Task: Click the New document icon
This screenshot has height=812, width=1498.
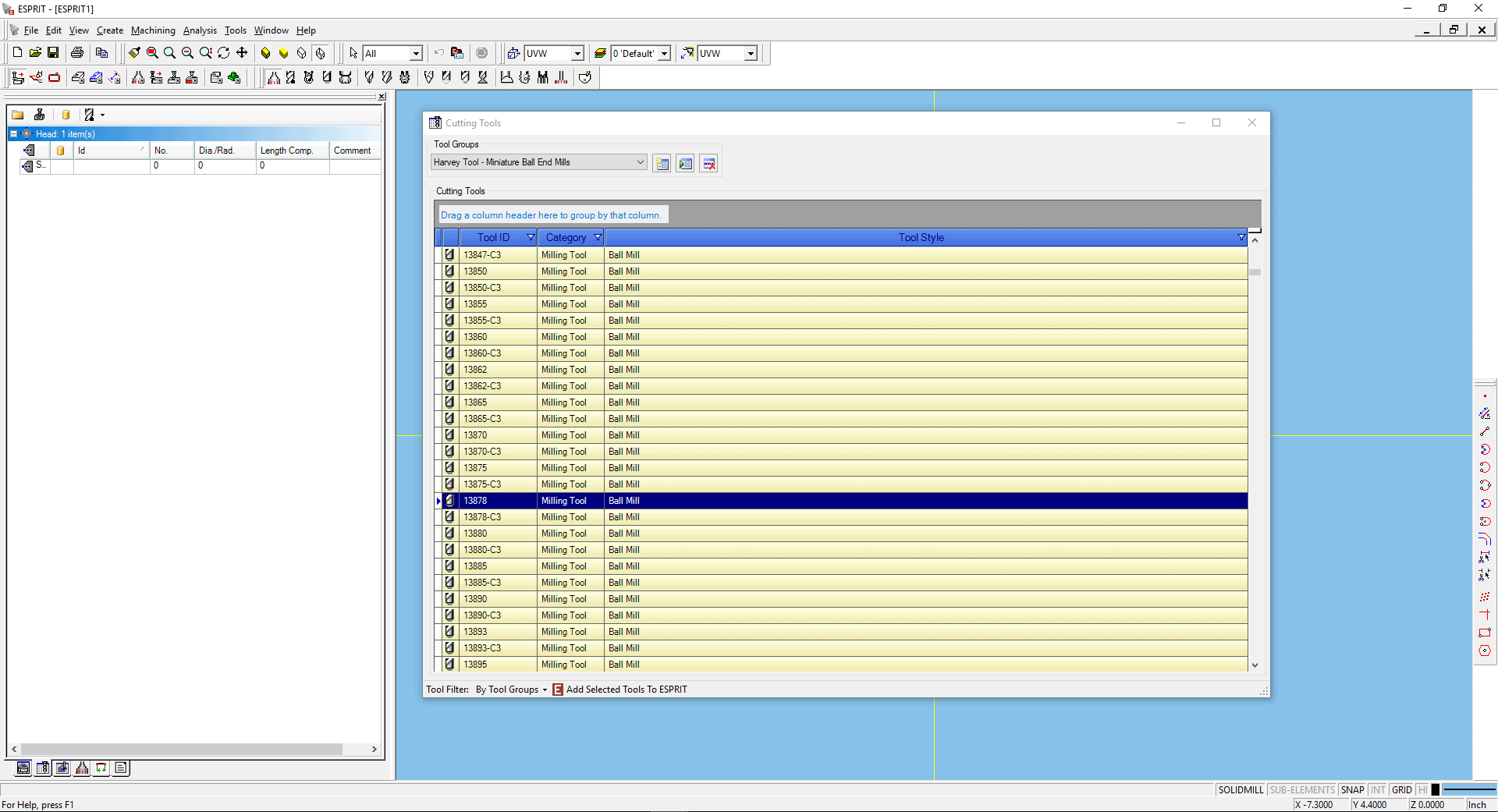Action: [17, 53]
